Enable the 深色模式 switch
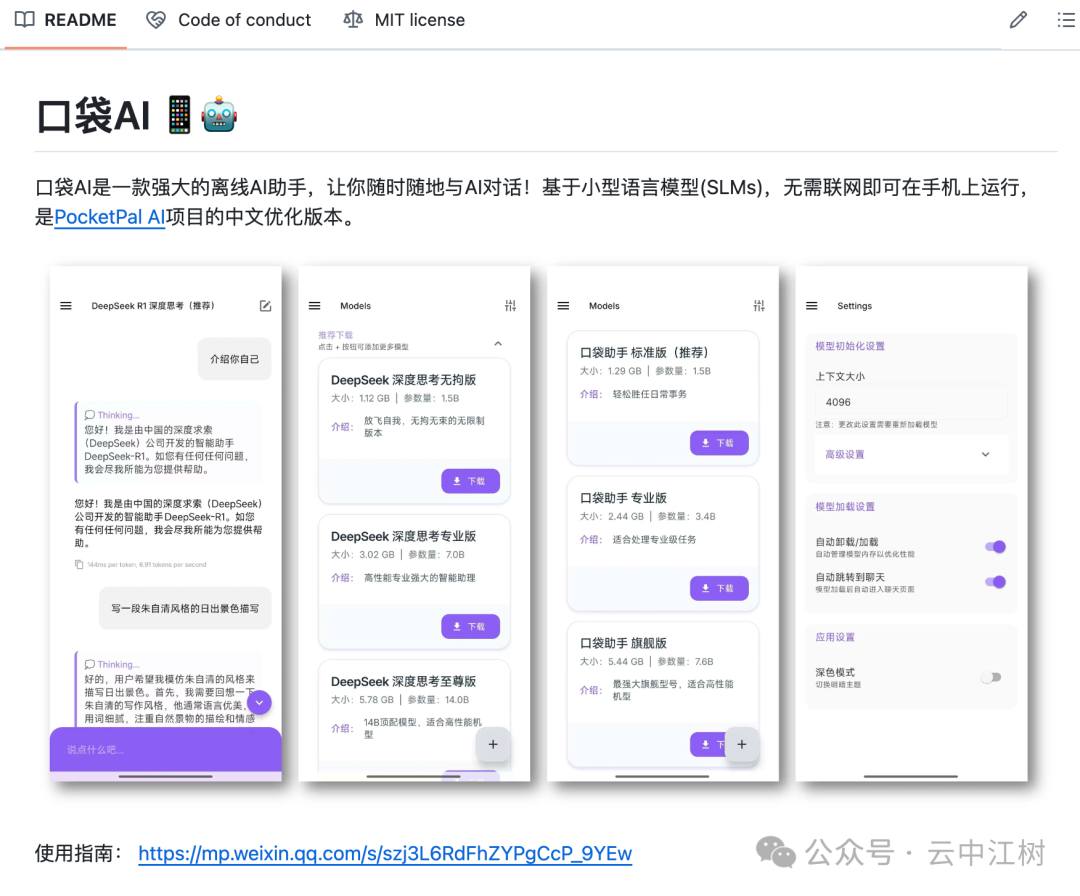Viewport: 1080px width, 896px height. coord(991,678)
